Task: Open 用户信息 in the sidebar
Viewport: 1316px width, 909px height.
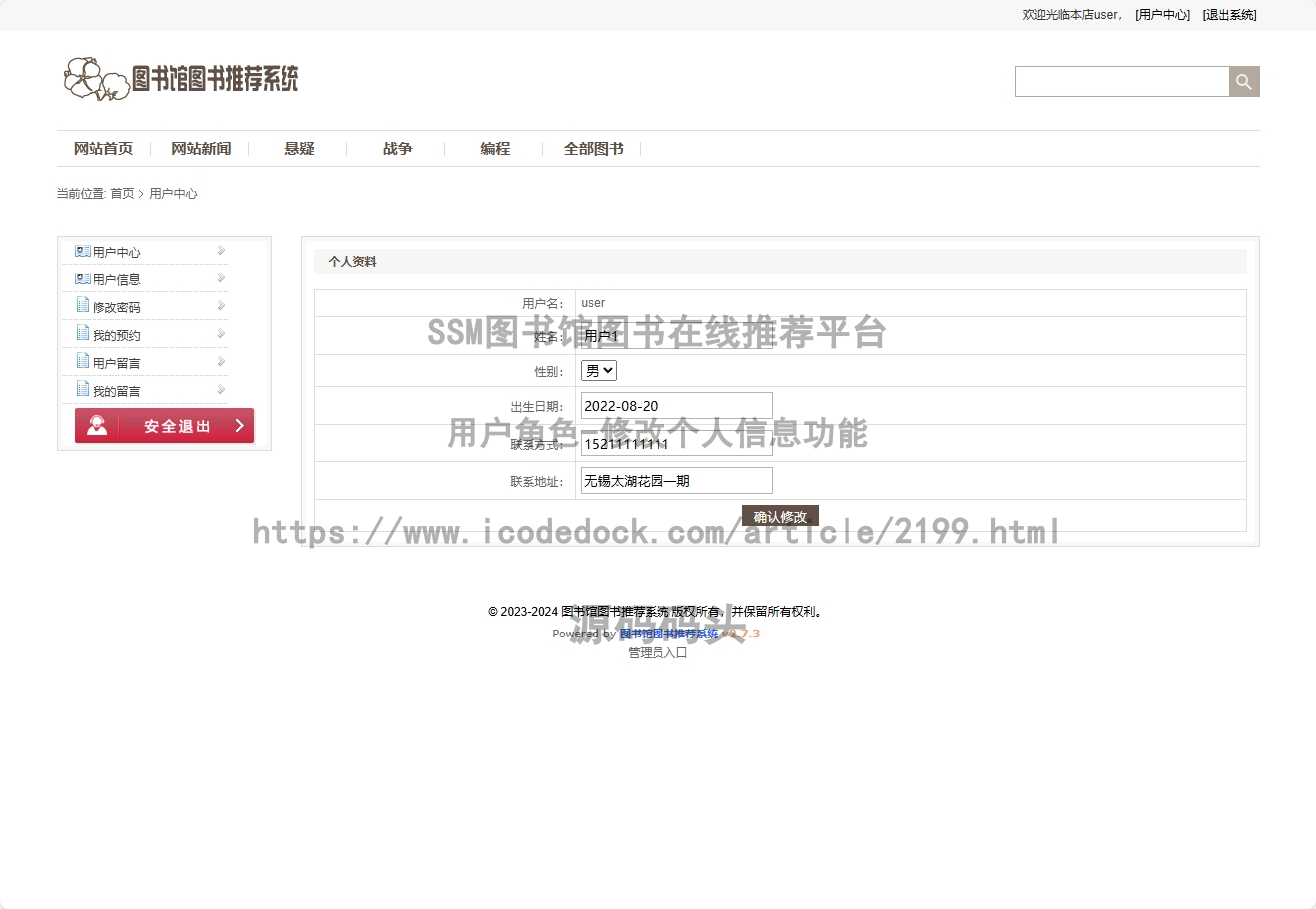Action: (x=116, y=280)
